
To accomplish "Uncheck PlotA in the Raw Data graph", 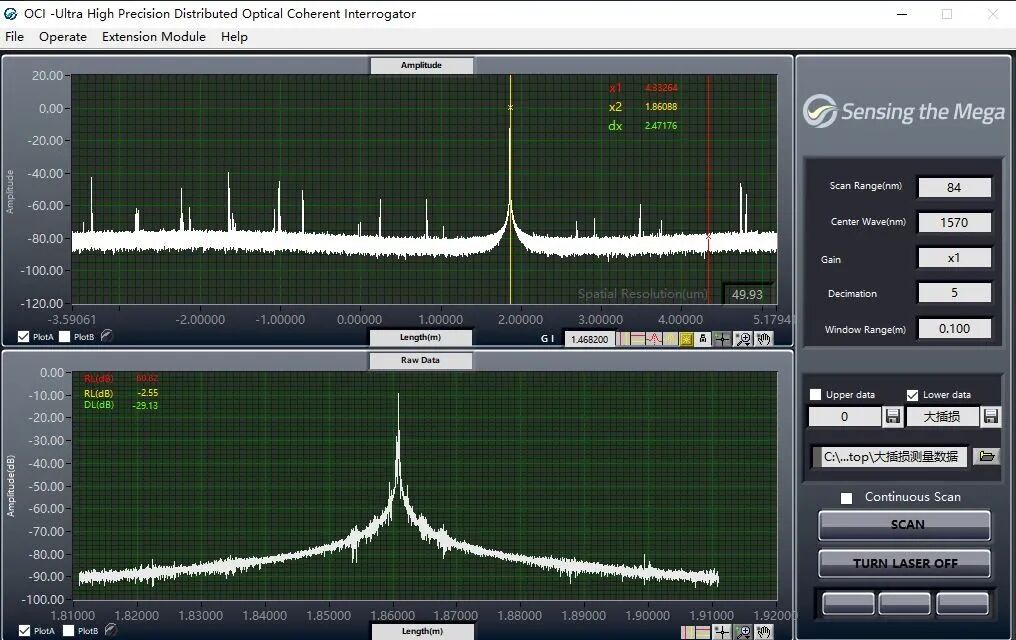I will pos(25,630).
